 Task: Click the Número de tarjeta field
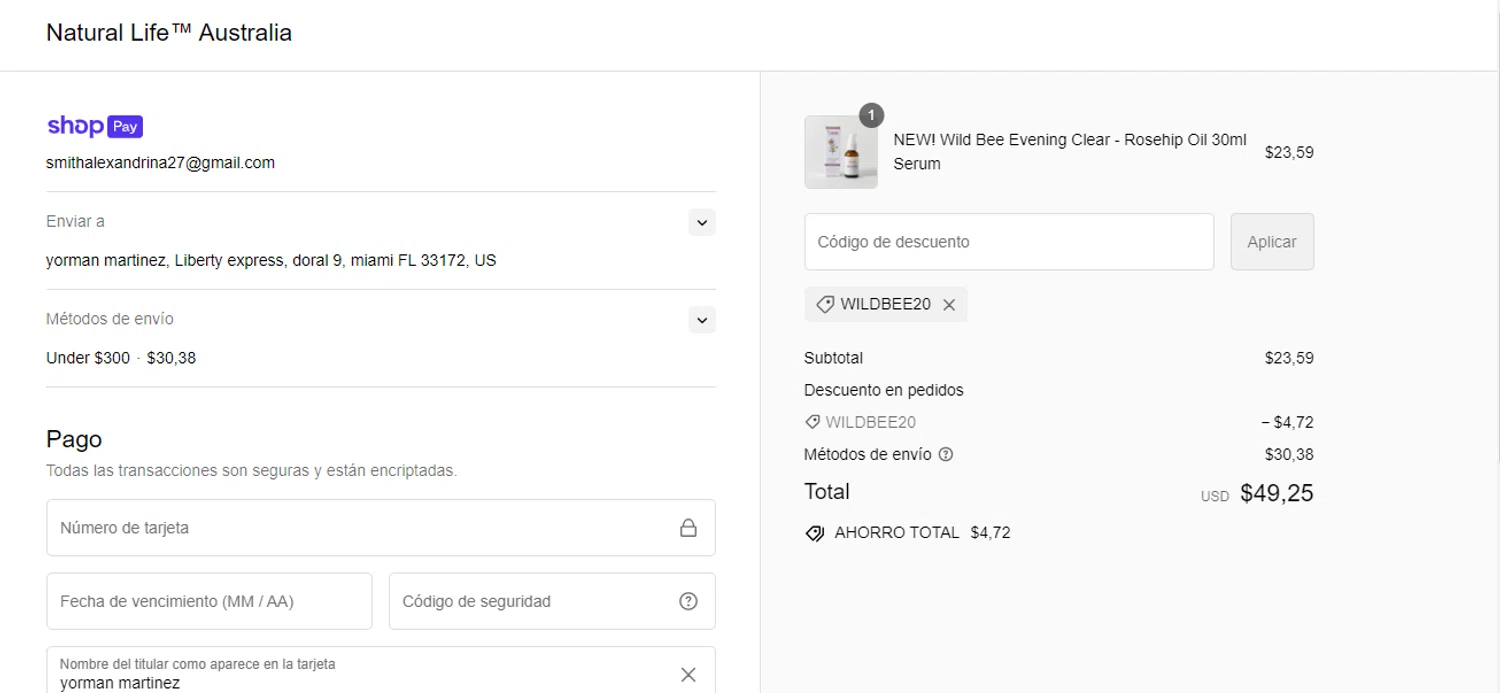(360, 528)
